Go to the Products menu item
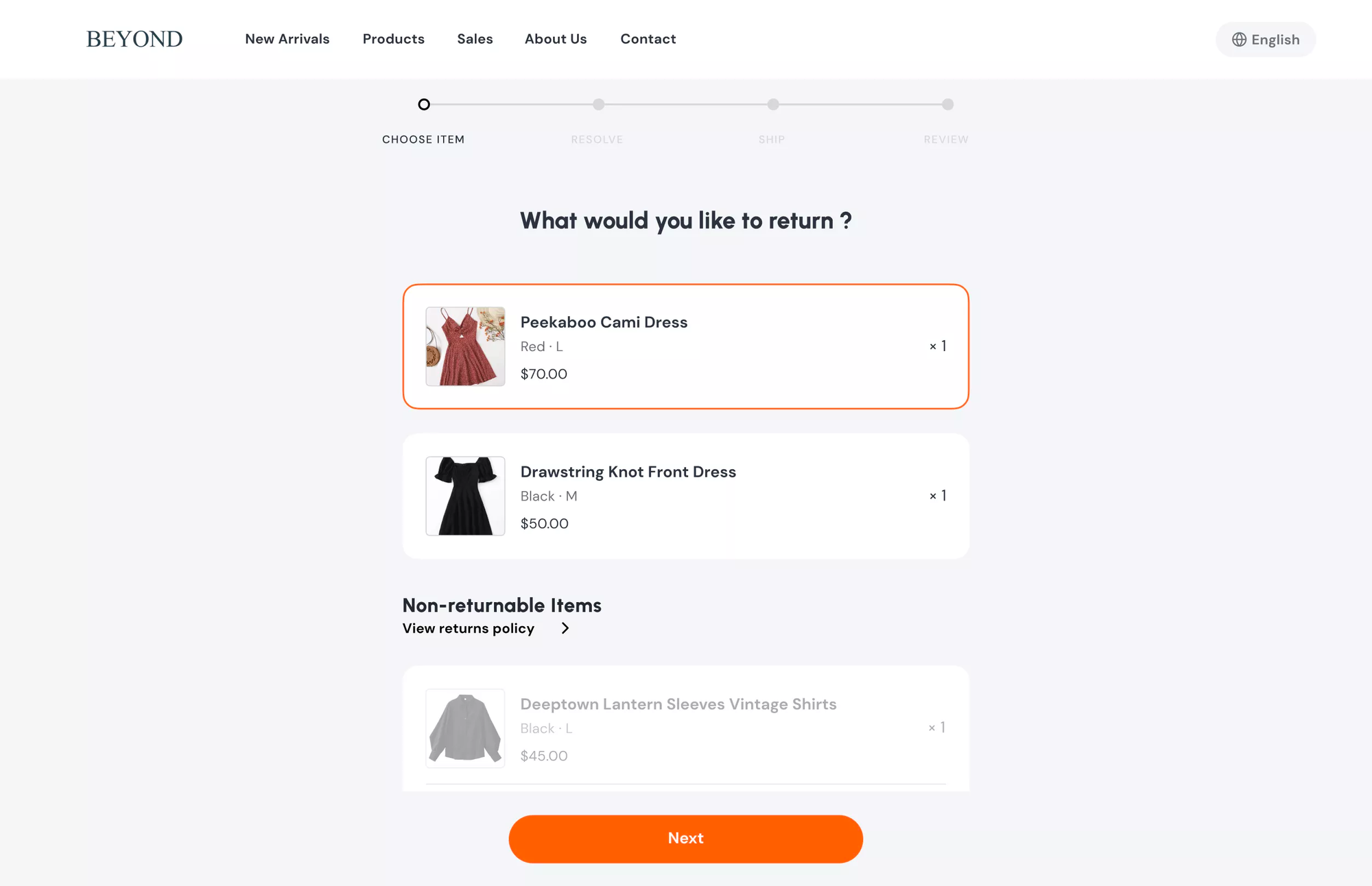 tap(394, 39)
